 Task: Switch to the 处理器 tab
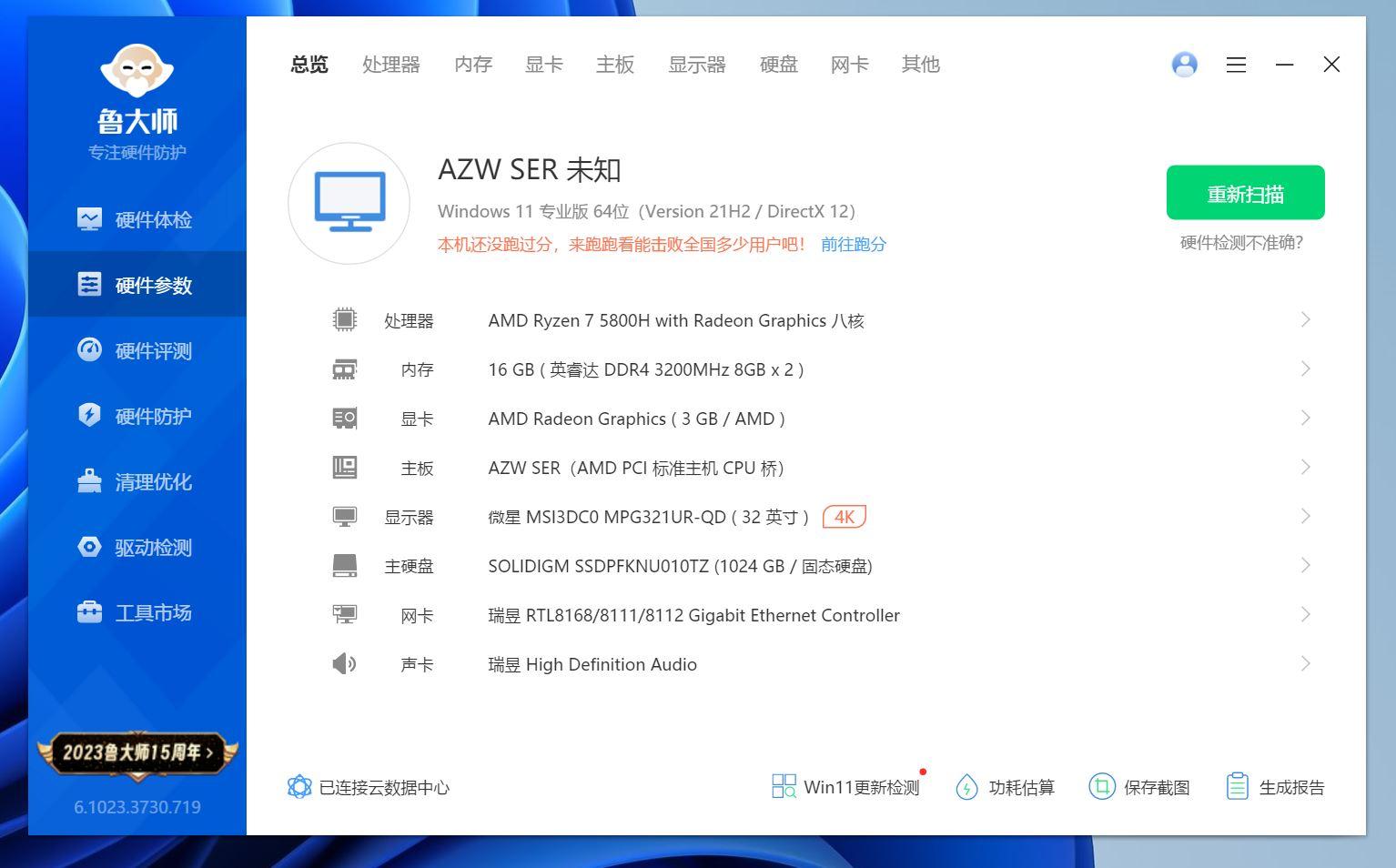[391, 65]
